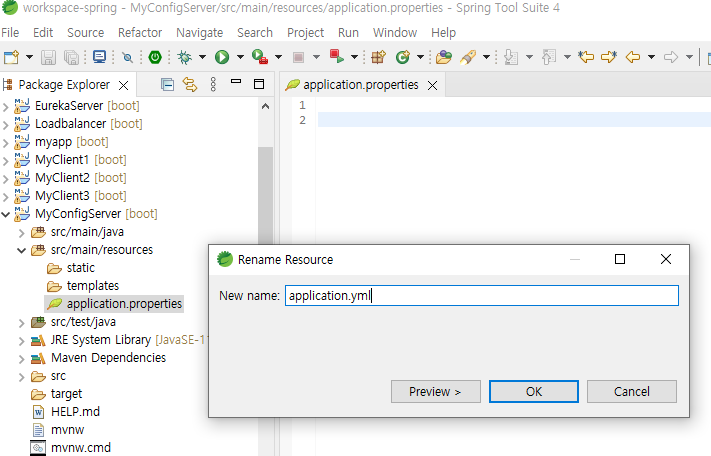This screenshot has width=711, height=456.
Task: Click the grey Stop square icon
Action: tap(298, 57)
